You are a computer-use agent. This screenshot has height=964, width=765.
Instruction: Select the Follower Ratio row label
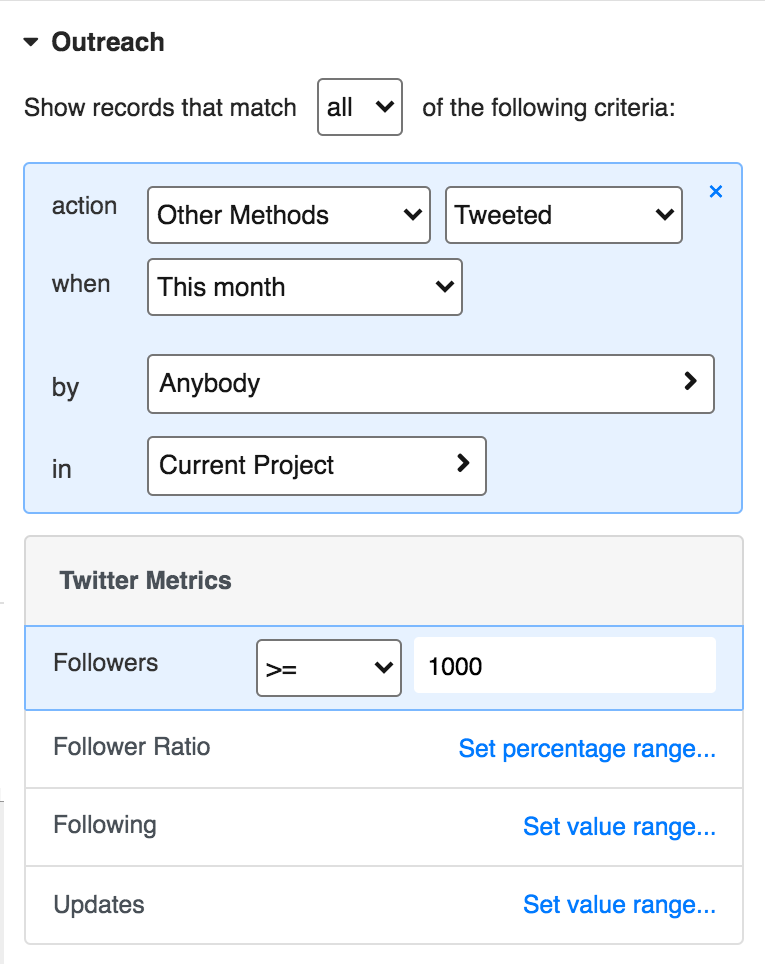click(x=132, y=747)
